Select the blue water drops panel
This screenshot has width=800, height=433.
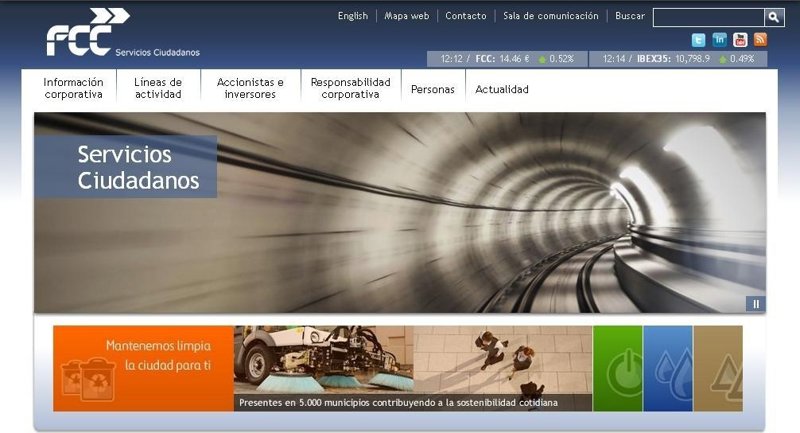click(667, 368)
